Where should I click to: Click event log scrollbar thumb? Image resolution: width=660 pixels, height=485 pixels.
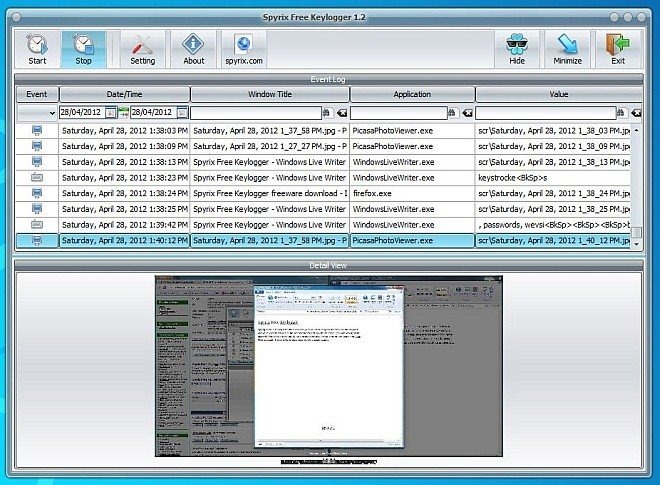pyautogui.click(x=636, y=232)
